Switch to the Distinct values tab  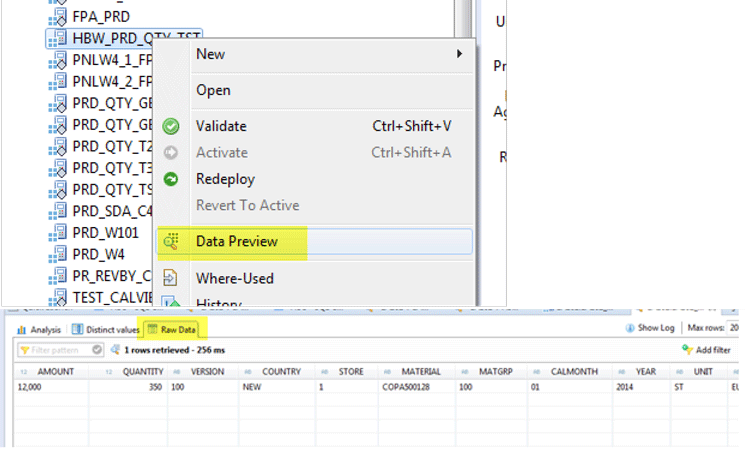105,330
